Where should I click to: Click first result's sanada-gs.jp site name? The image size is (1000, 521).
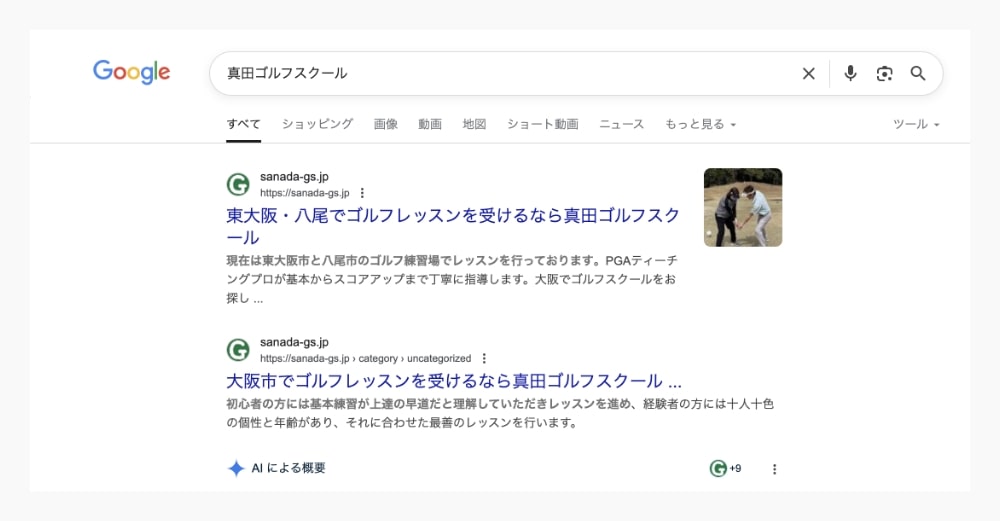point(295,177)
